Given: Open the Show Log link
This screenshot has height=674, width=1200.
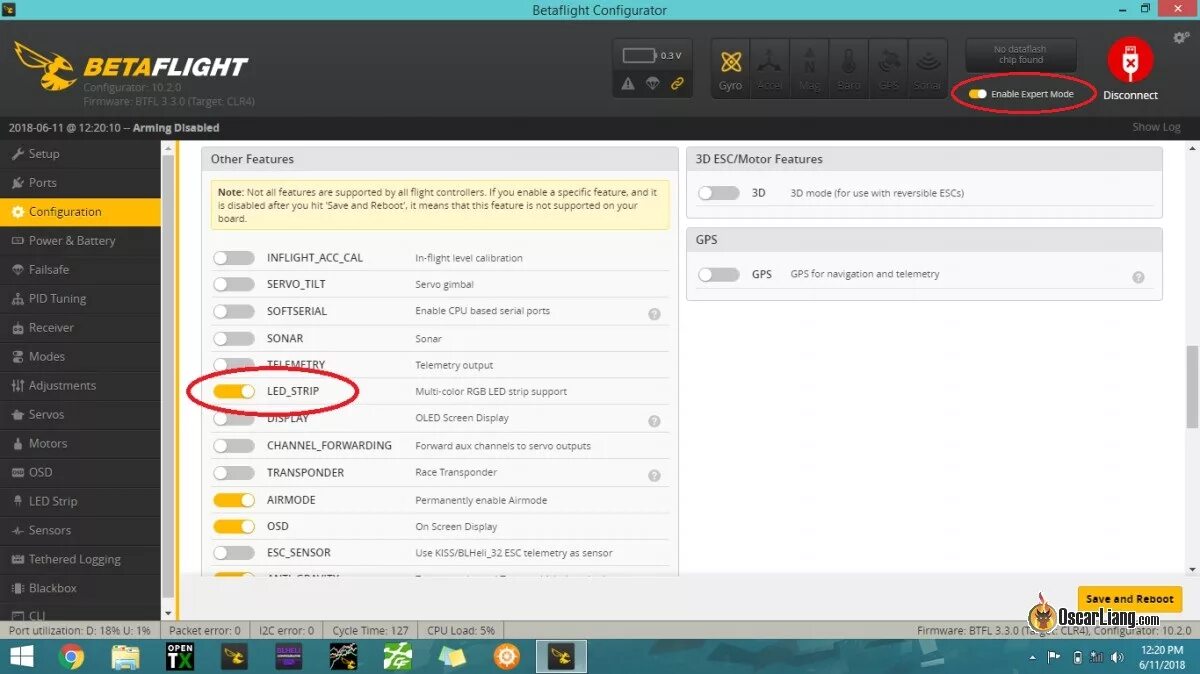Looking at the screenshot, I should pos(1156,127).
